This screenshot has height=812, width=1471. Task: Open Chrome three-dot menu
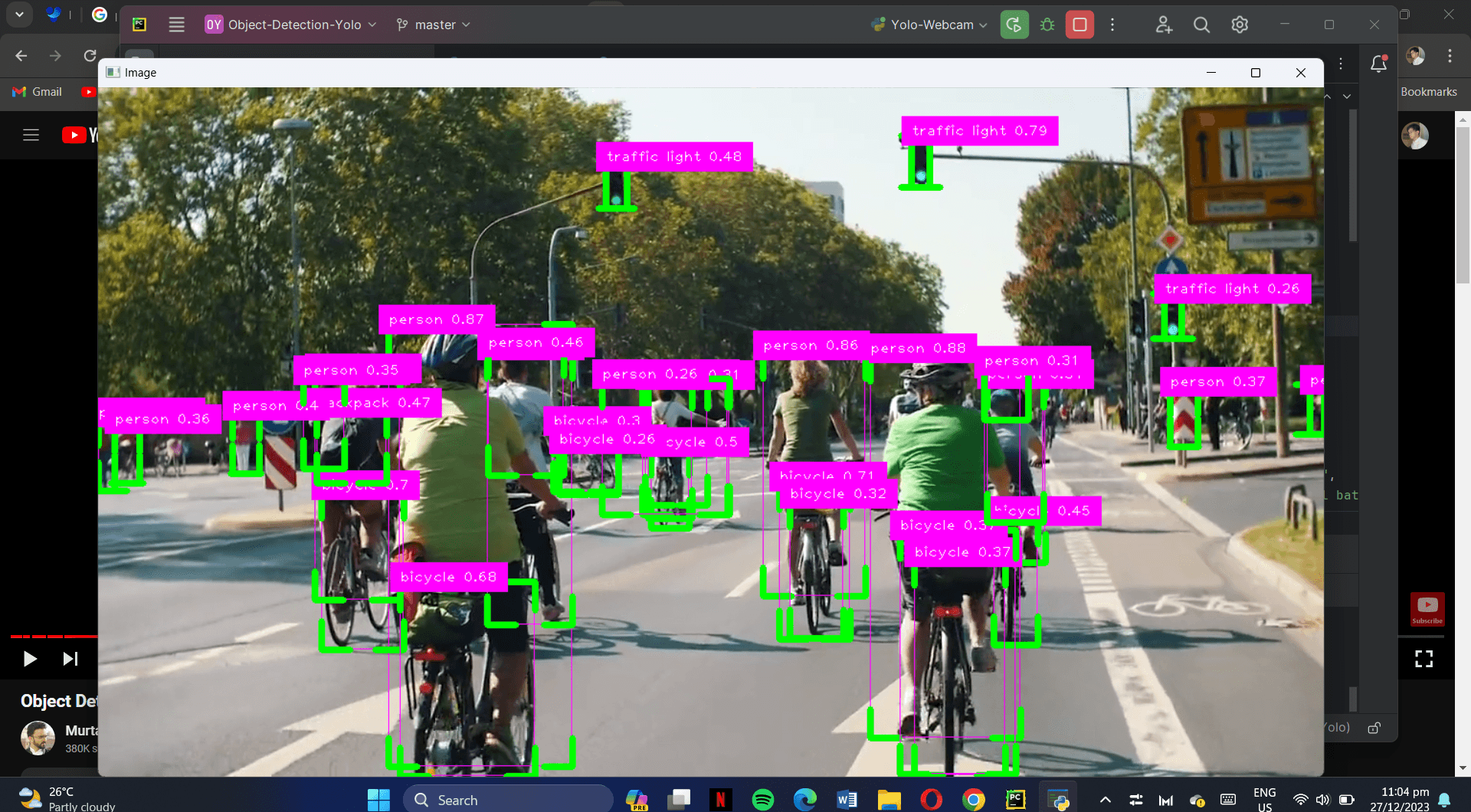tap(1450, 56)
